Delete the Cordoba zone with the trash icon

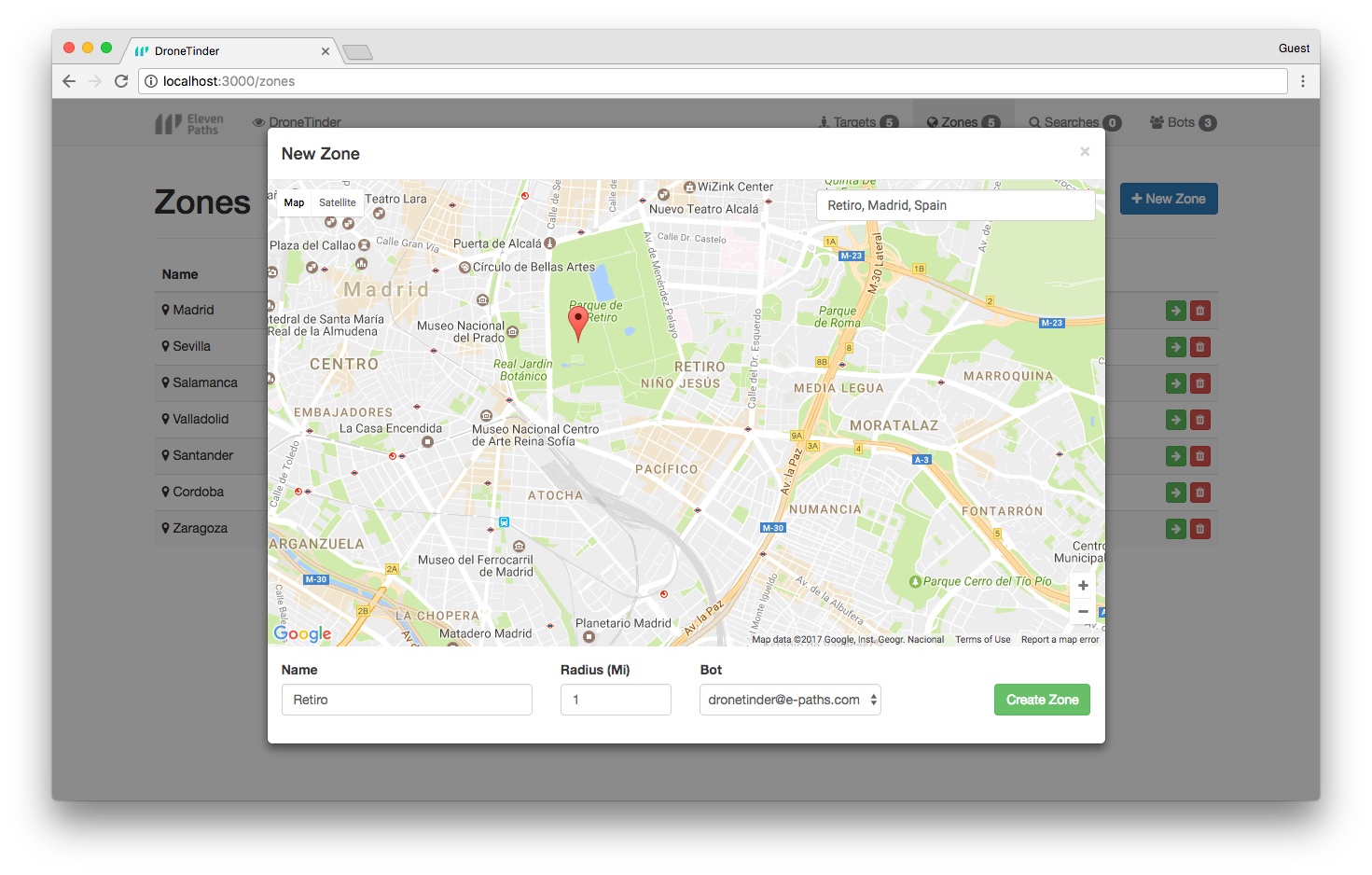pos(1200,493)
